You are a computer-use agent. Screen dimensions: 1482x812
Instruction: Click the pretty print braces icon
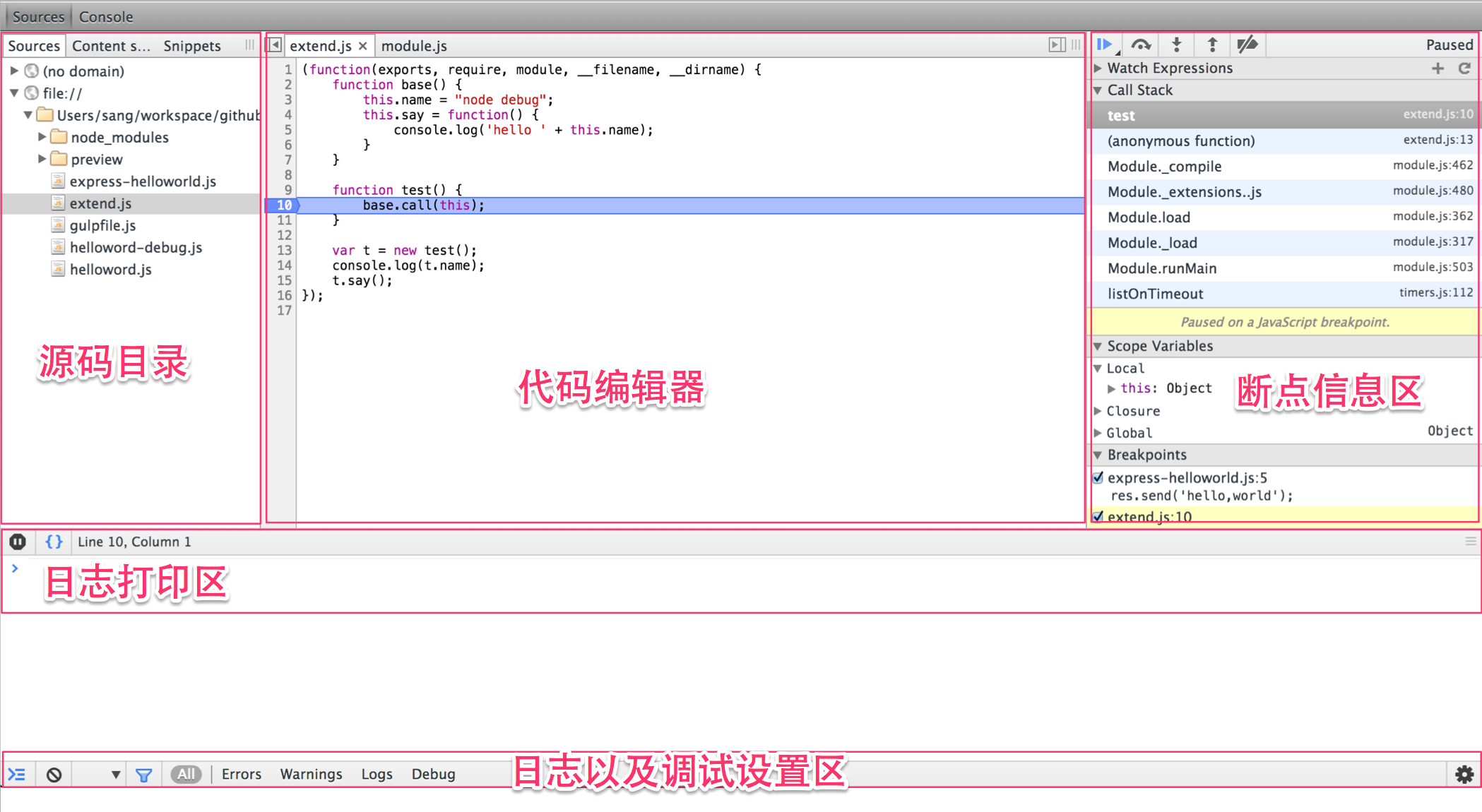click(54, 542)
